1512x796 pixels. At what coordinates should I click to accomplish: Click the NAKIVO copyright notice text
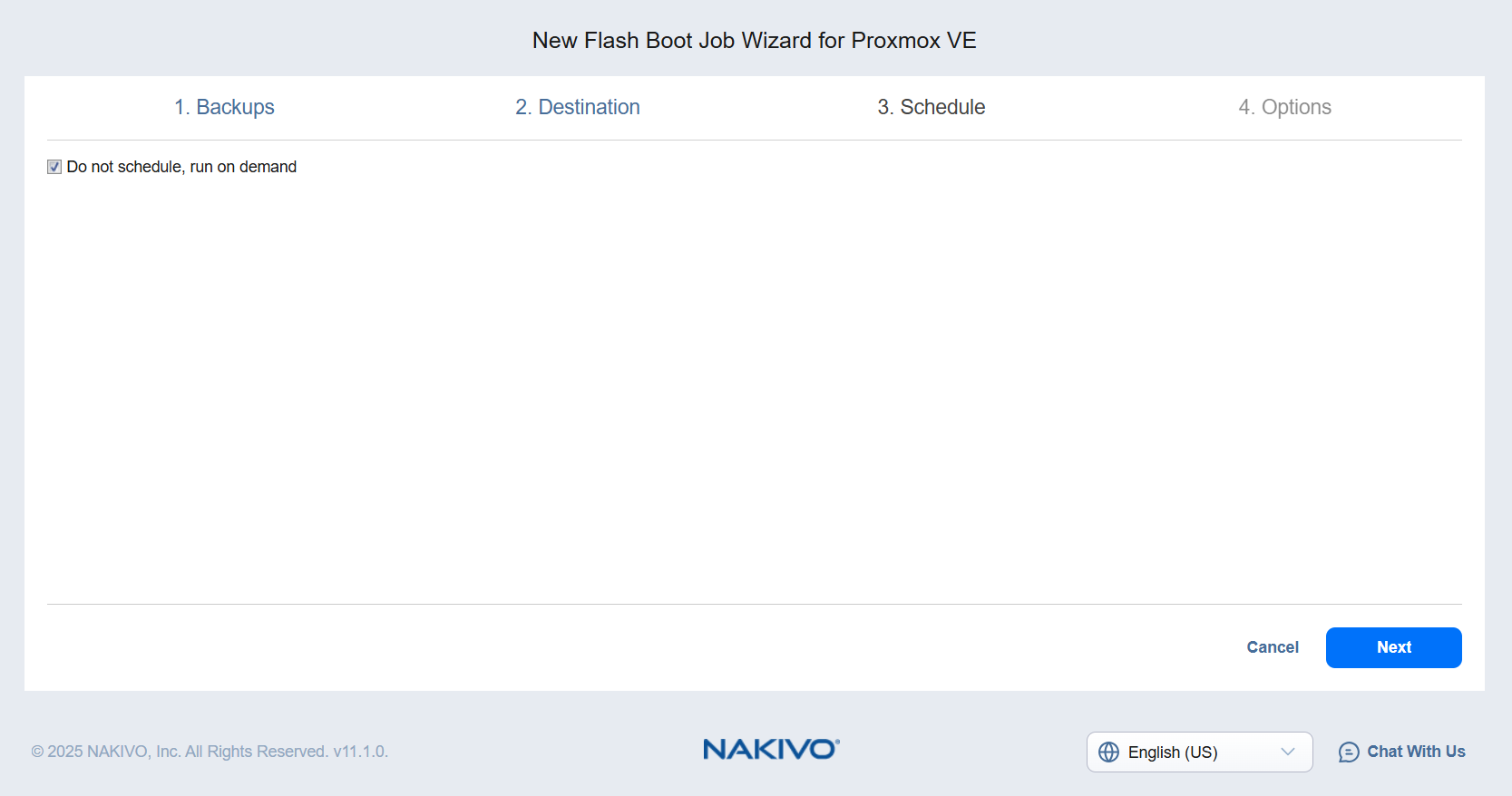(x=180, y=752)
